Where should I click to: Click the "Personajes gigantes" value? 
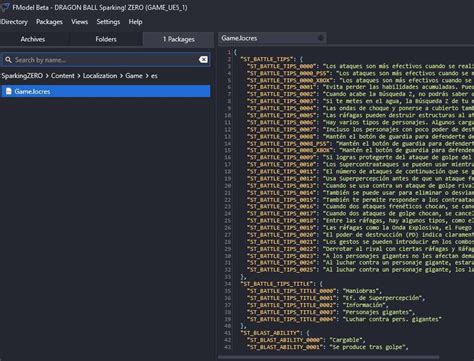[x=378, y=312]
